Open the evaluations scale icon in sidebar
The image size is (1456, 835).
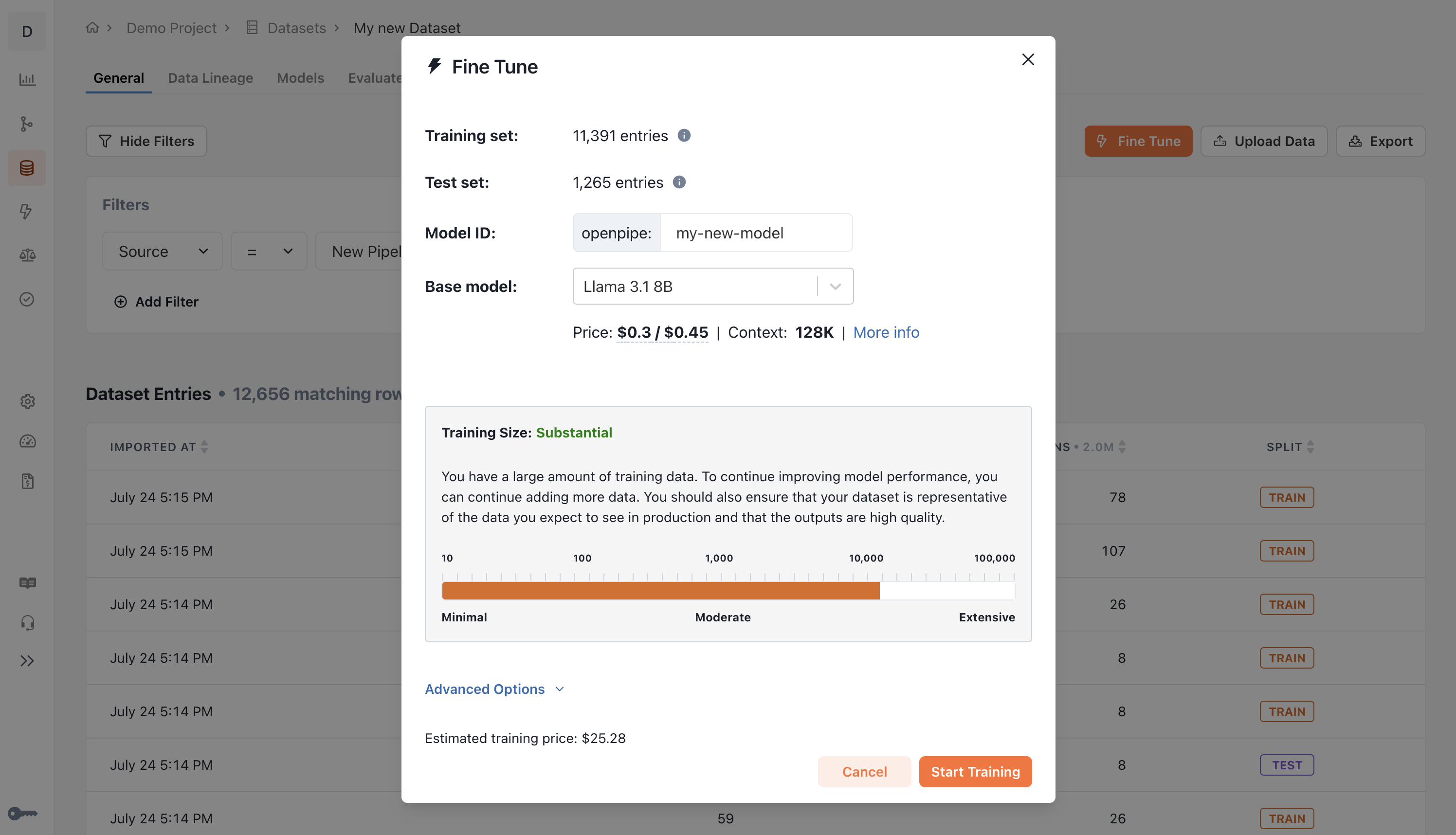[x=27, y=255]
